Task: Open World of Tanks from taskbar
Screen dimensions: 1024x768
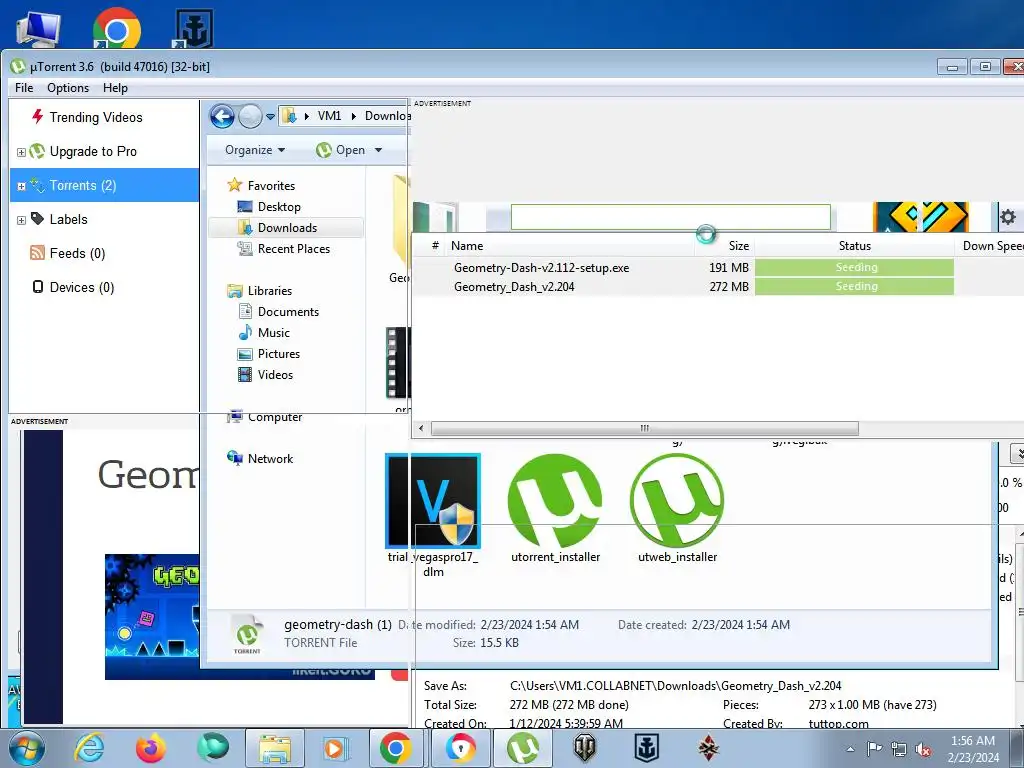Action: pos(584,748)
